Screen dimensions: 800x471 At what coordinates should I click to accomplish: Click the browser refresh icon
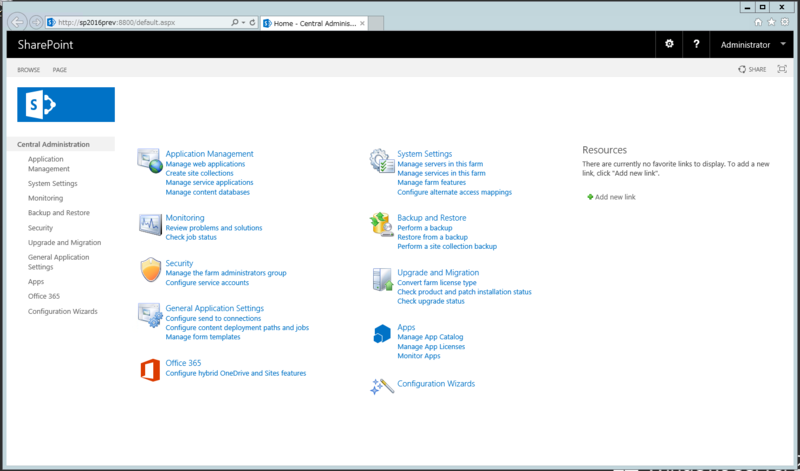[x=252, y=22]
